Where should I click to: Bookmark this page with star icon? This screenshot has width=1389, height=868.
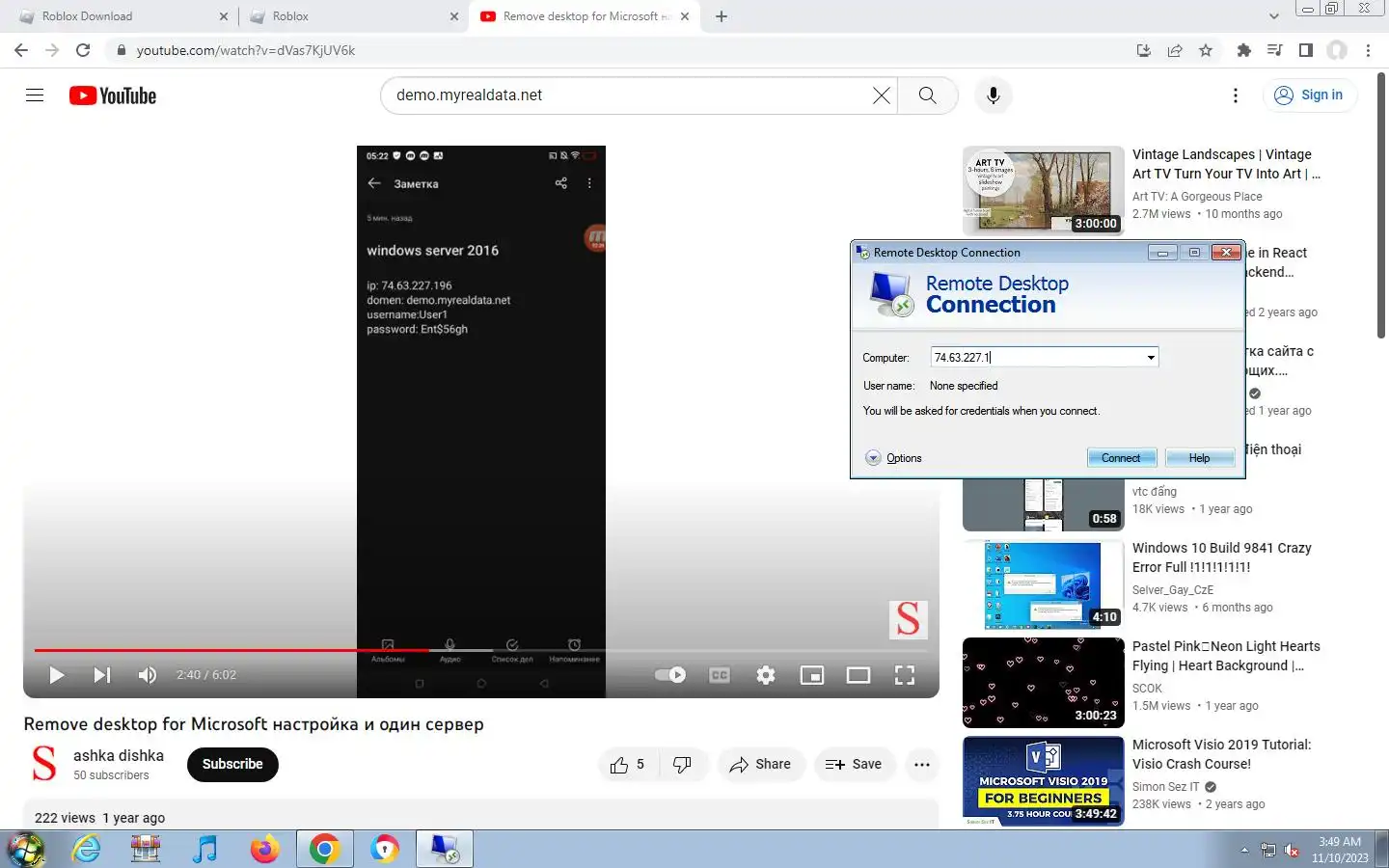1206,50
